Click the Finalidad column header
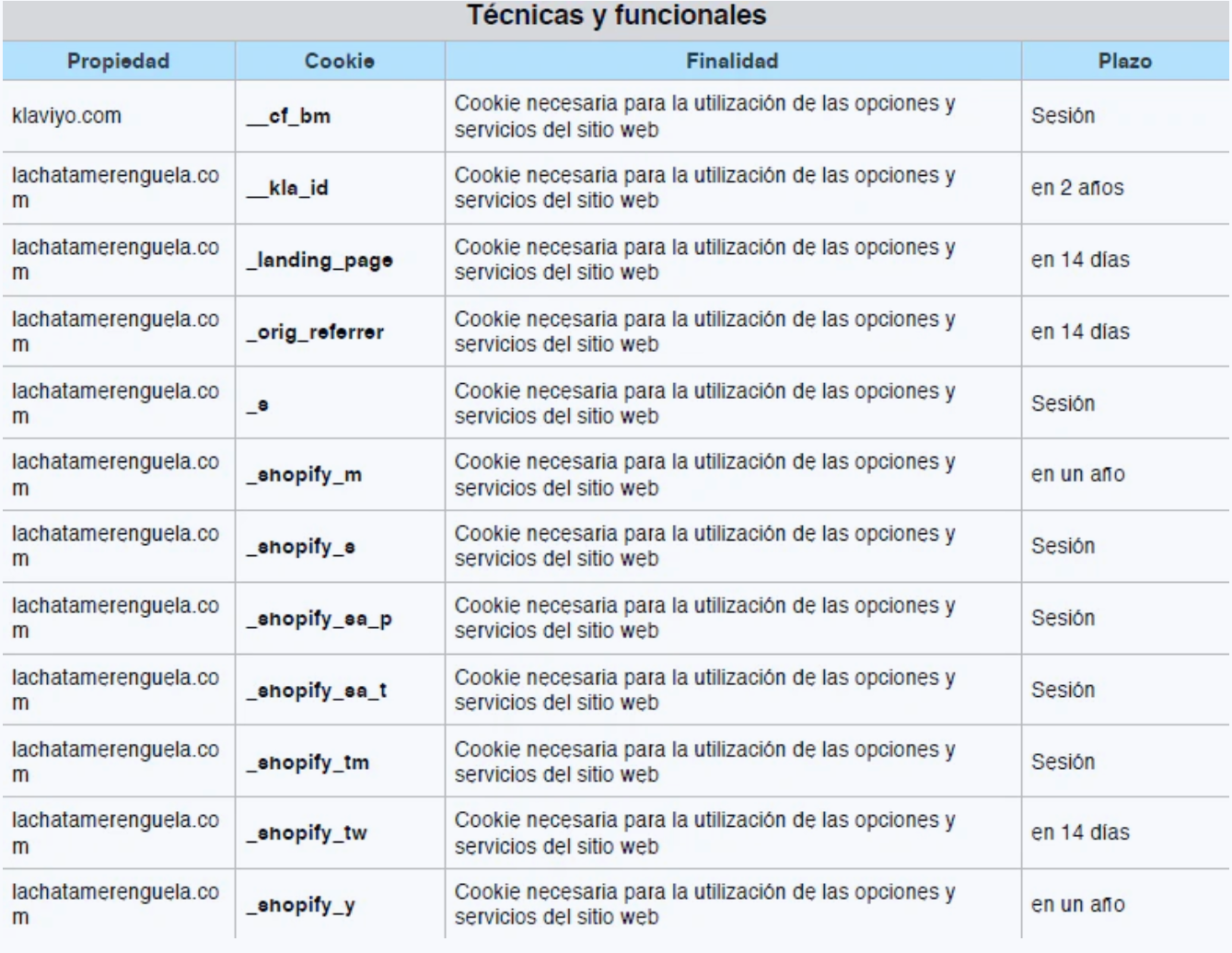The width and height of the screenshot is (1232, 953). (x=732, y=61)
